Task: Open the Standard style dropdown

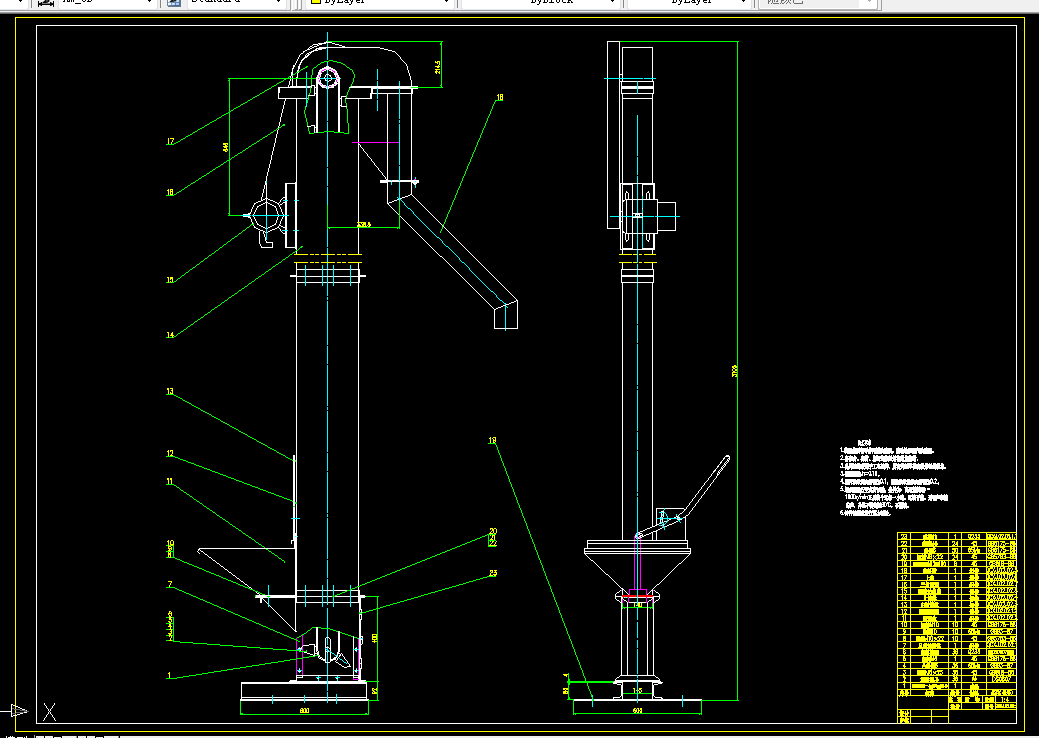Action: point(237,2)
